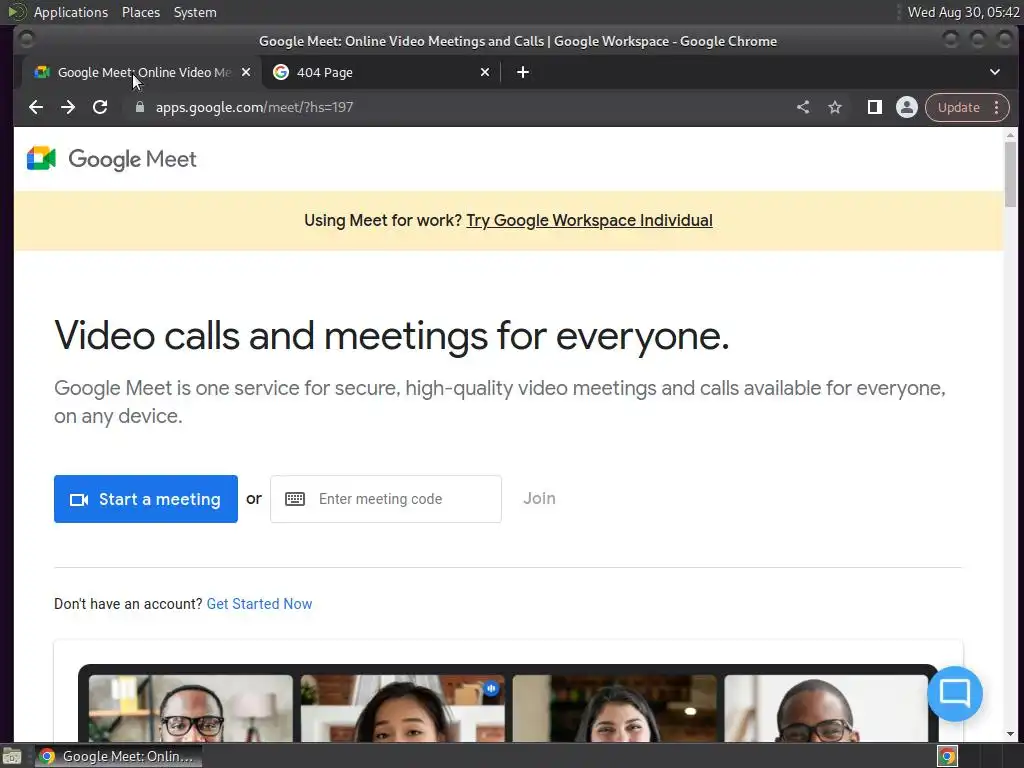Reload the Google Meet page
1024x768 pixels.
tap(100, 107)
